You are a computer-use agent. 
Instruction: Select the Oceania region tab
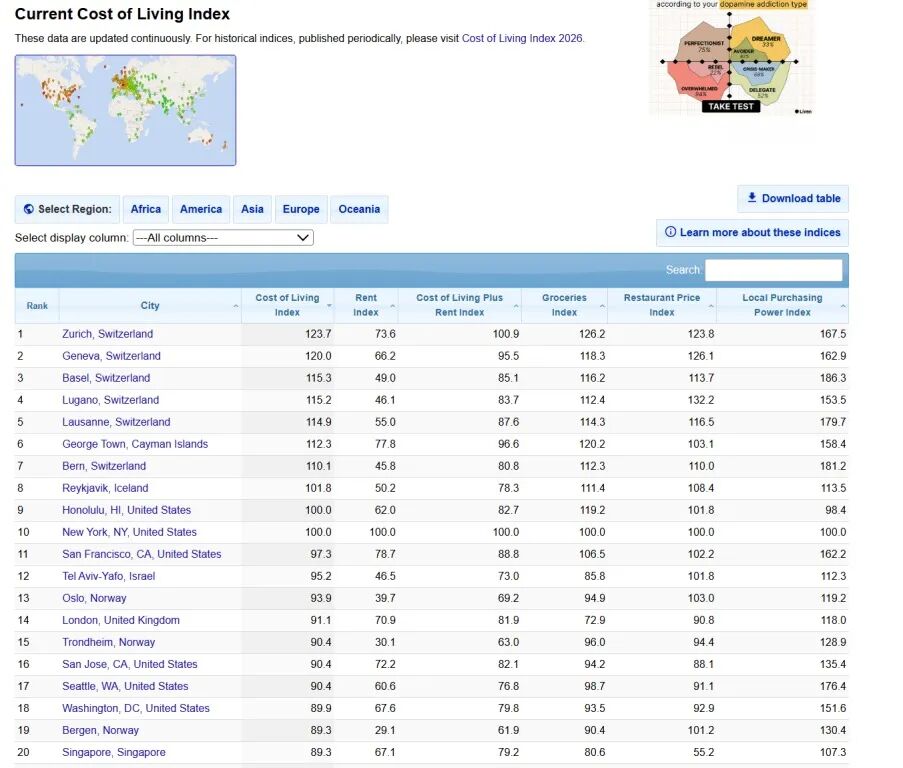(358, 209)
